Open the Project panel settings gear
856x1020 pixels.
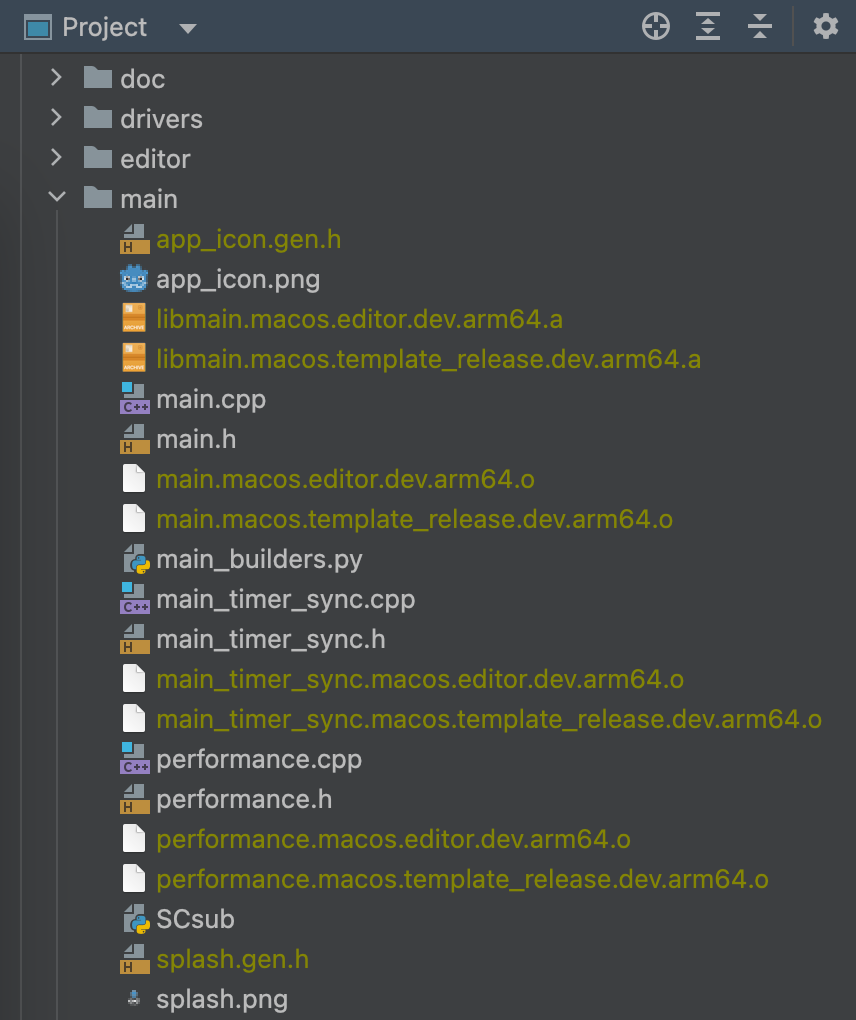point(825,26)
